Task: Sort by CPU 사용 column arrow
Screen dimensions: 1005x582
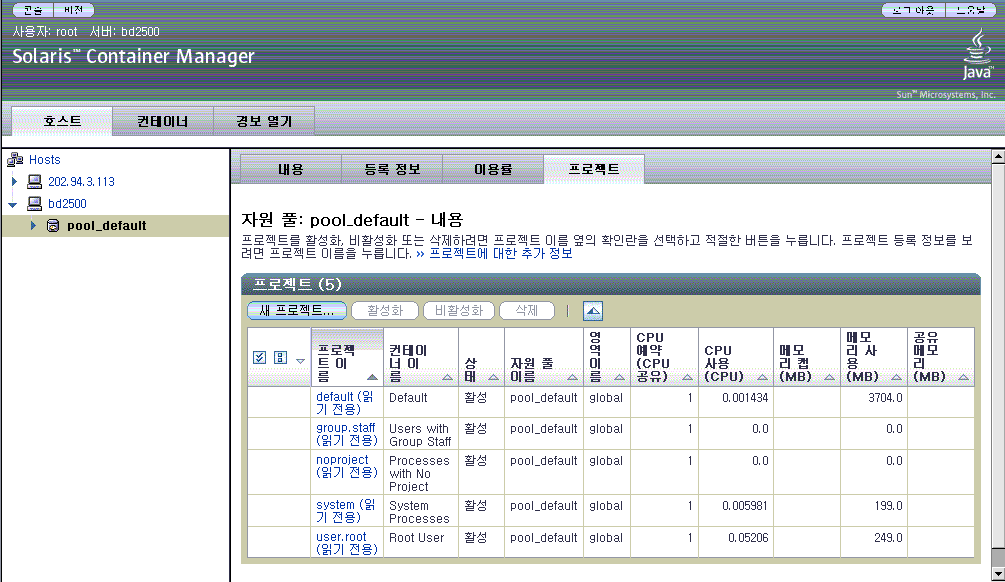Action: [762, 377]
